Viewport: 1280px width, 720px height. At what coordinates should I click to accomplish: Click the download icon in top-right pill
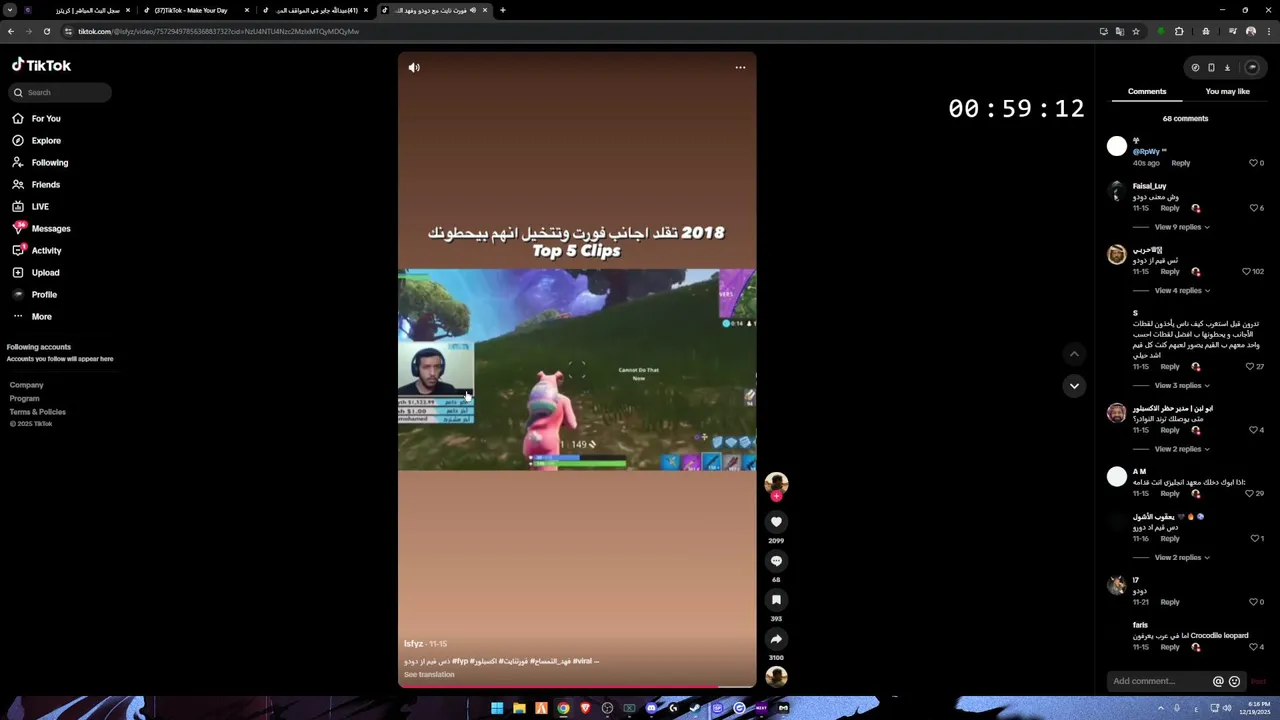pyautogui.click(x=1227, y=68)
